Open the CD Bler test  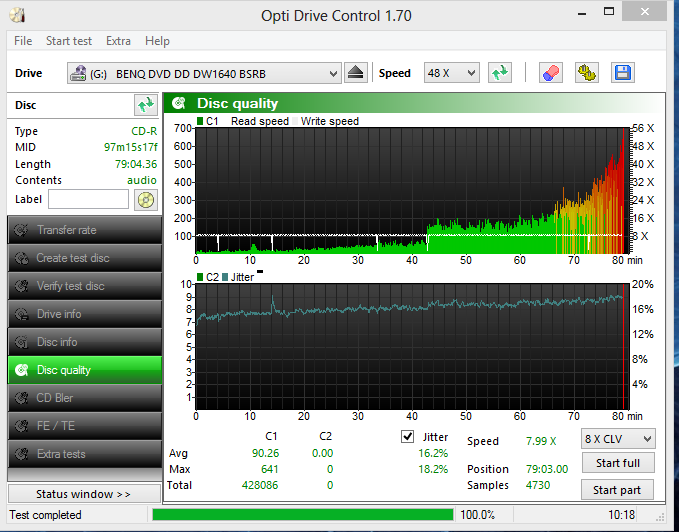pos(84,398)
